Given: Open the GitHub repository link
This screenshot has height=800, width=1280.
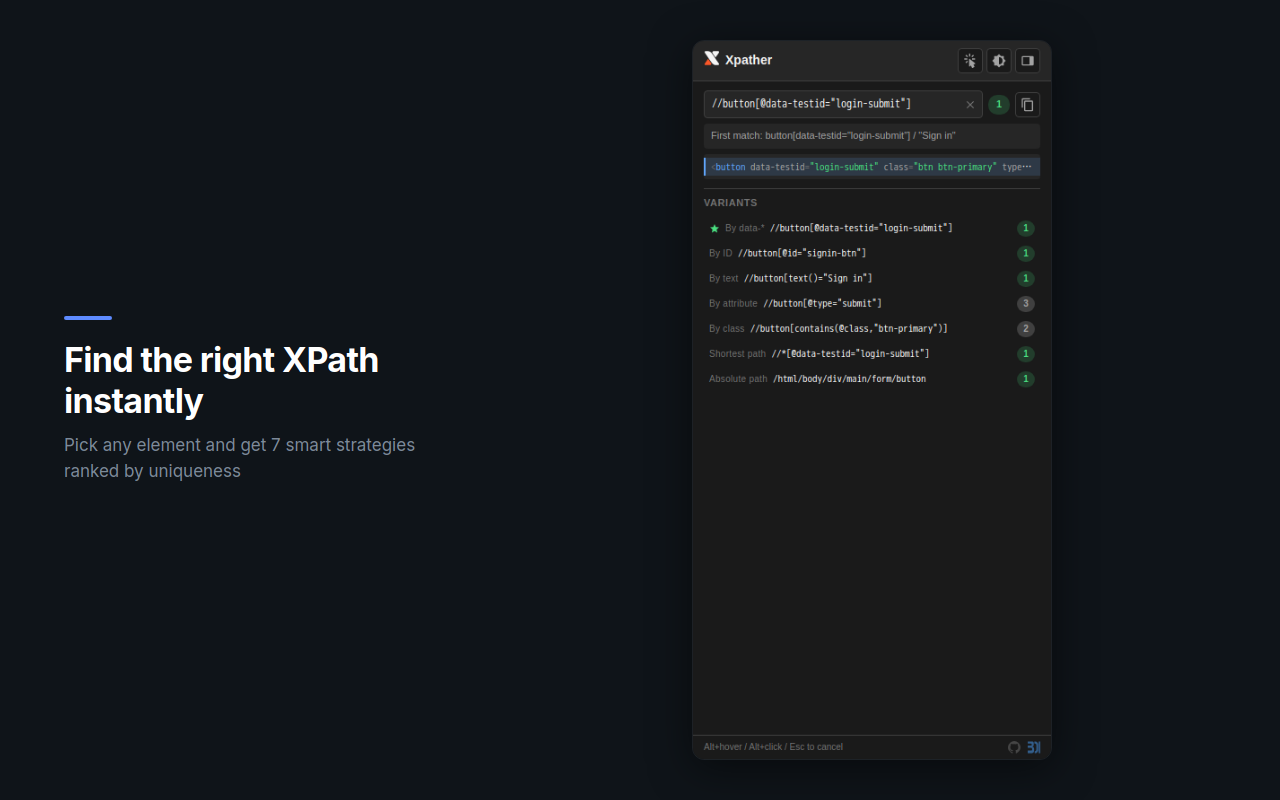Looking at the screenshot, I should click(x=1014, y=747).
